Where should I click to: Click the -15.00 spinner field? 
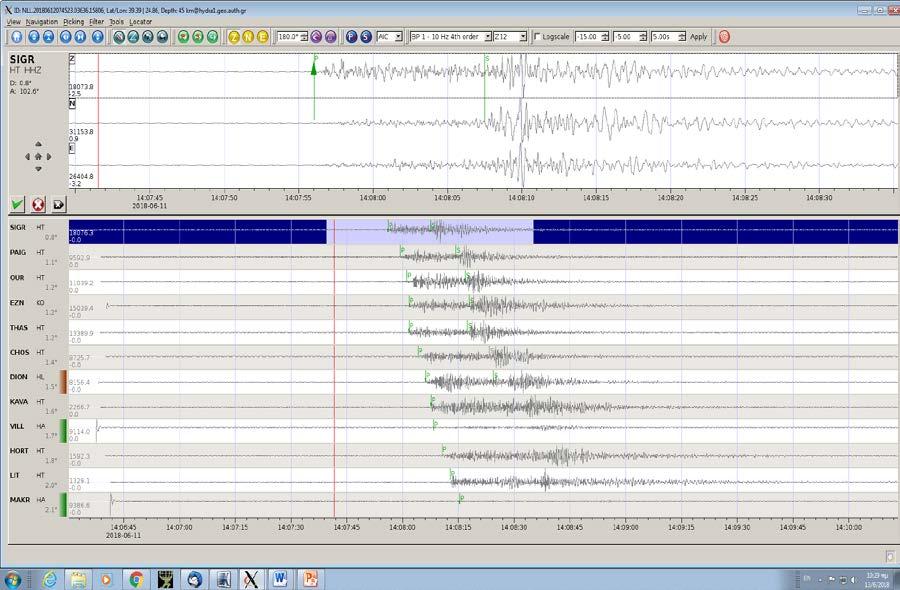point(592,37)
